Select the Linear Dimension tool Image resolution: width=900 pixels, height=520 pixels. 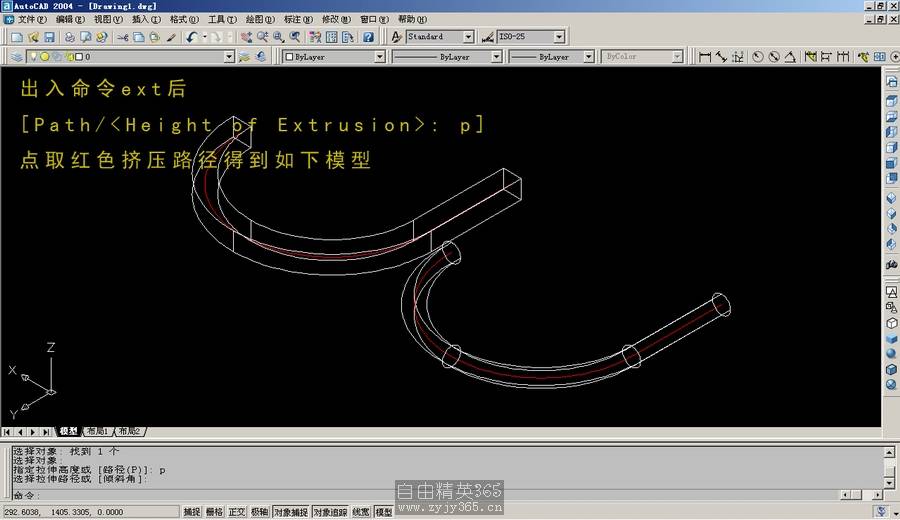tap(705, 57)
